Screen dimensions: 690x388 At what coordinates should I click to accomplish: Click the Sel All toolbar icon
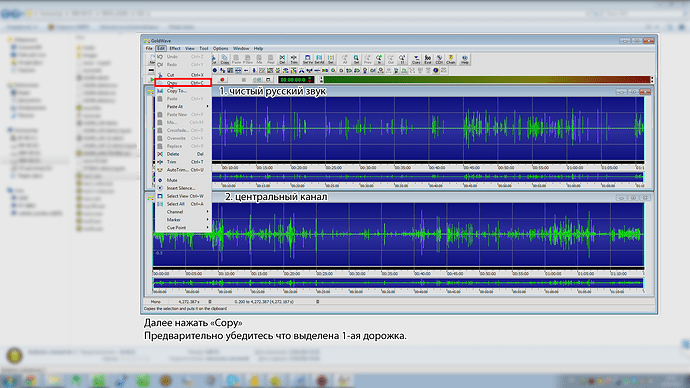tap(319, 59)
